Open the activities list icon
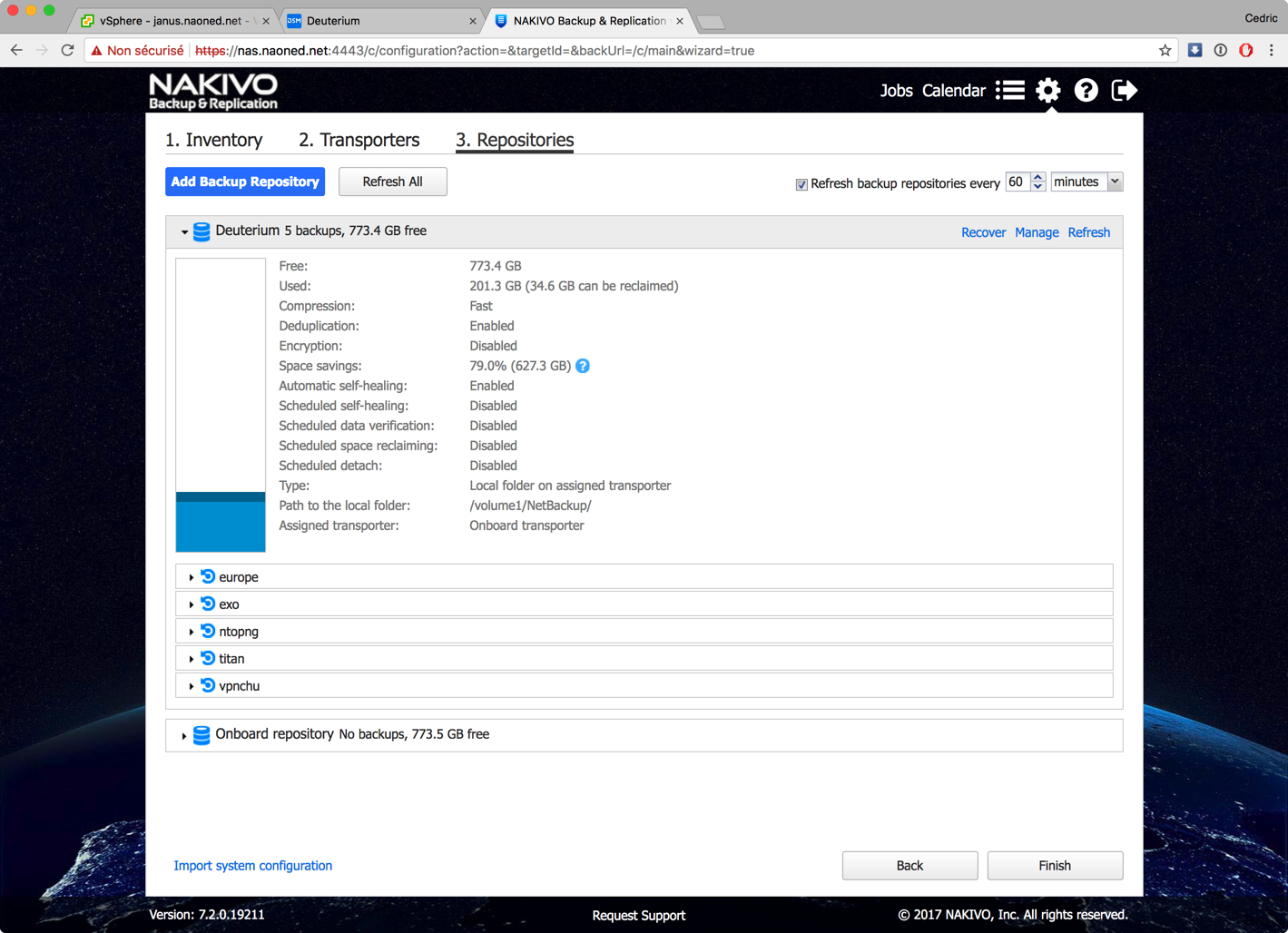The image size is (1288, 933). (x=1010, y=90)
